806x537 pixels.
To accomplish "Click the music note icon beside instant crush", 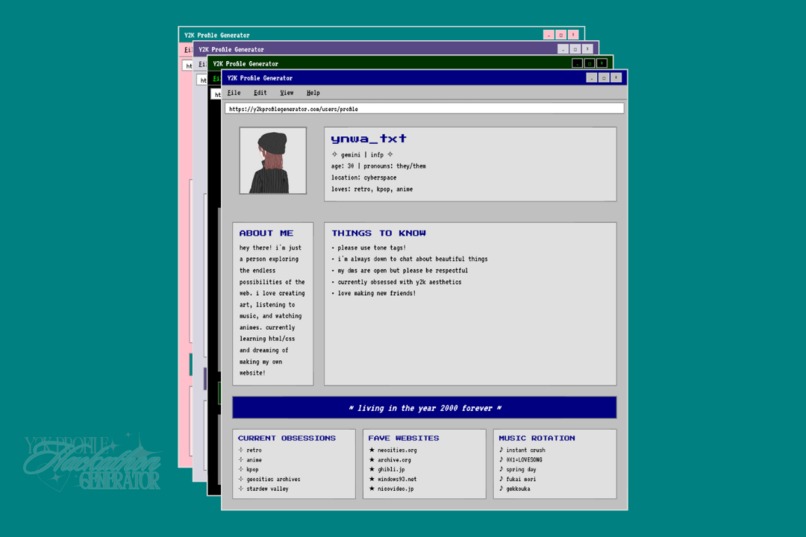I will click(501, 450).
